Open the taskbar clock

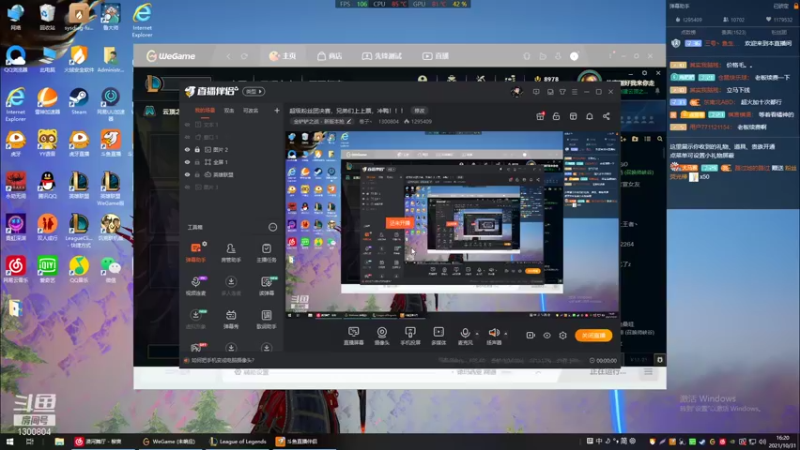[x=783, y=441]
